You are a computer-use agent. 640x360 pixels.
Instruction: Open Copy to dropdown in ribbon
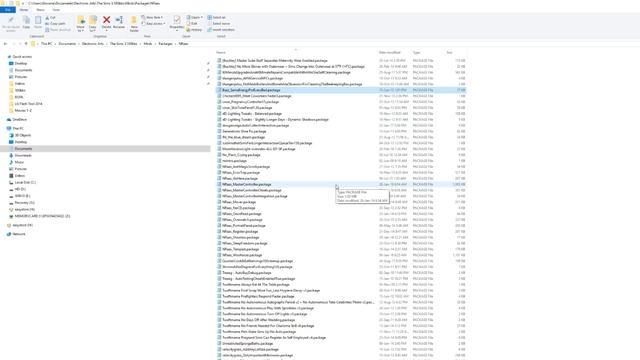[x=93, y=23]
